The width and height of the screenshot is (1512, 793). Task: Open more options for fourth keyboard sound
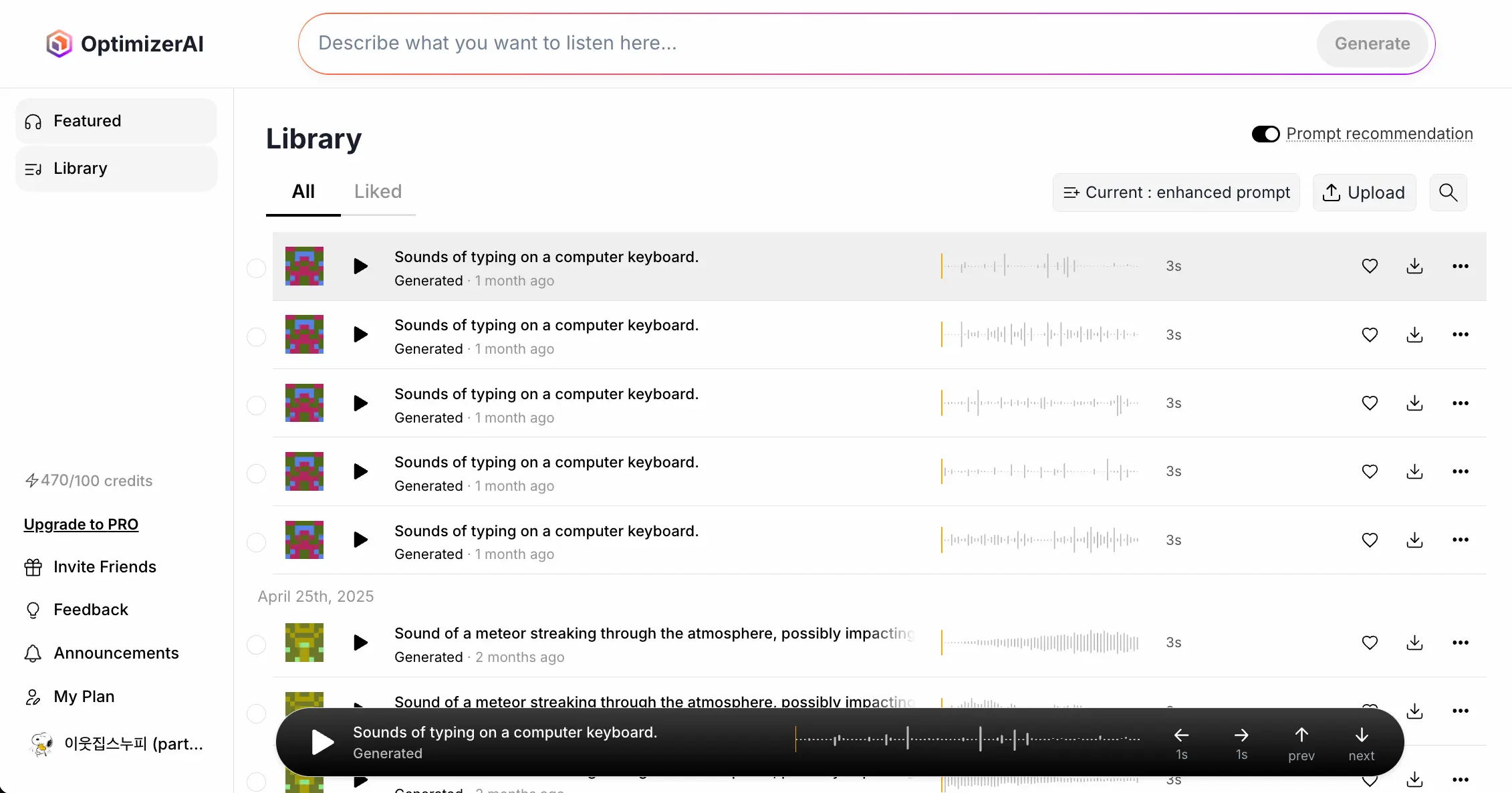coord(1460,471)
